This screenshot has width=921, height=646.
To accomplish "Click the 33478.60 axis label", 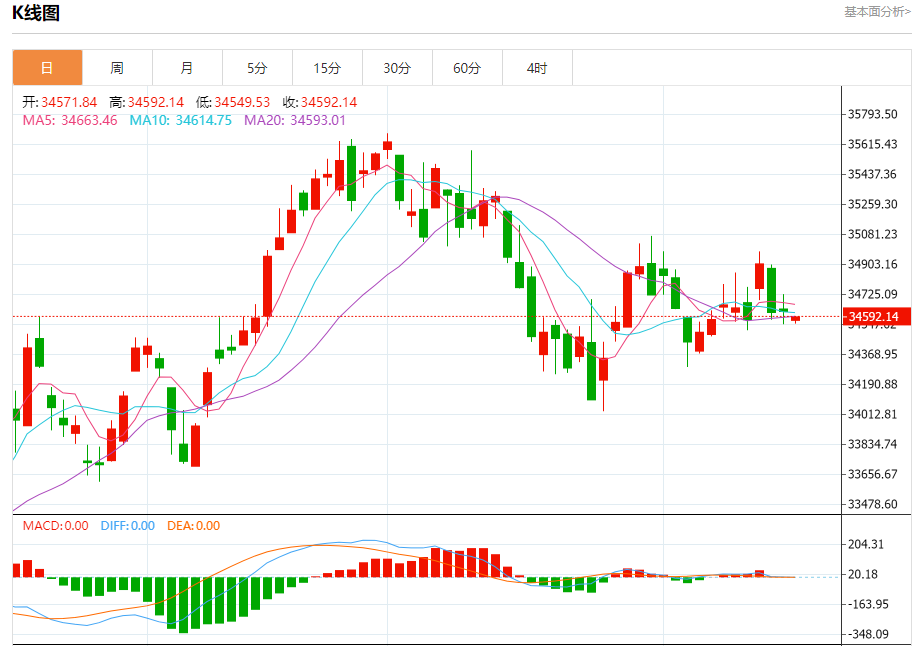I will [873, 504].
